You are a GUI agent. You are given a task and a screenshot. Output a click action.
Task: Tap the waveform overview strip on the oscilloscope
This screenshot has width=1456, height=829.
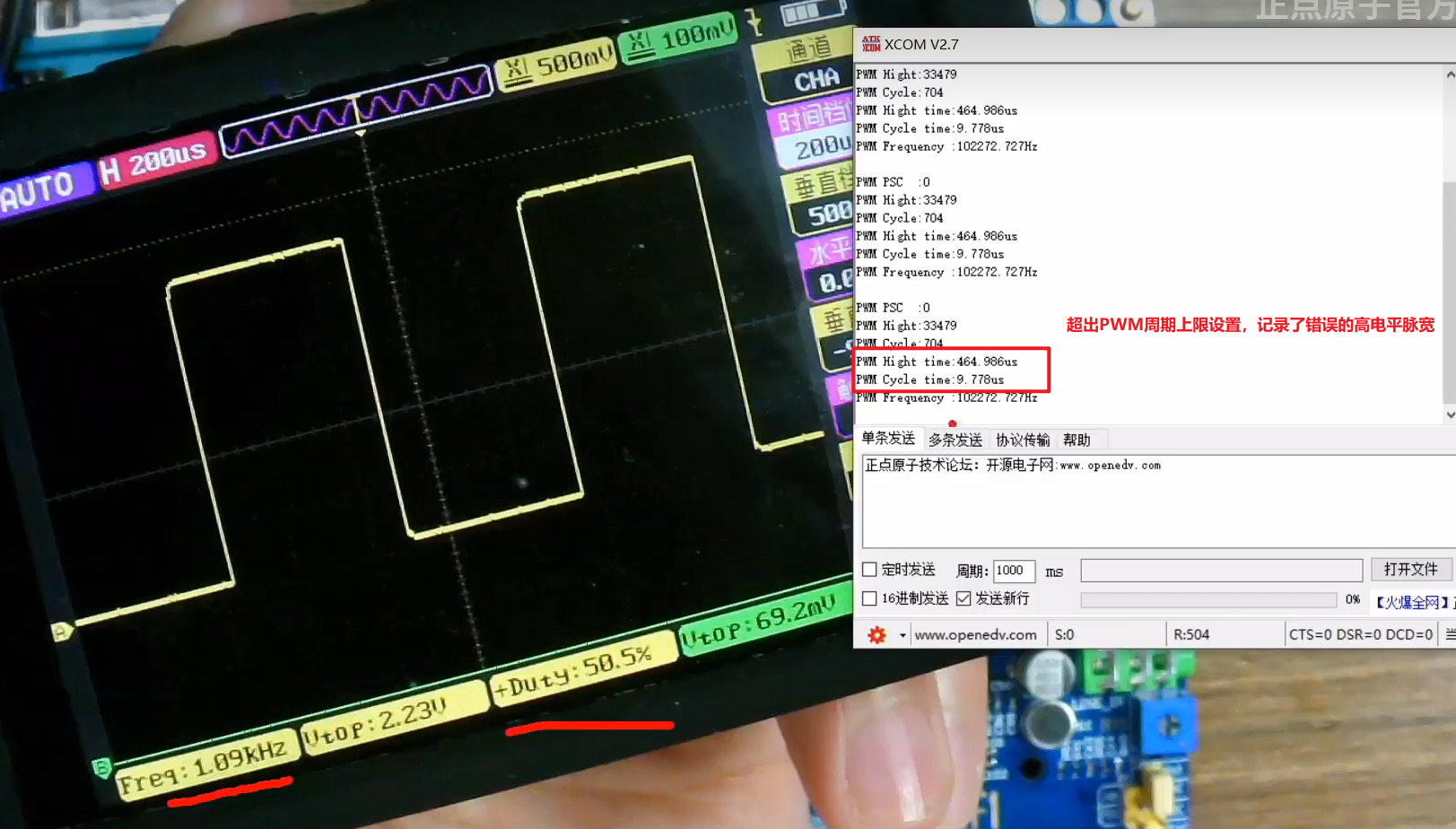356,112
